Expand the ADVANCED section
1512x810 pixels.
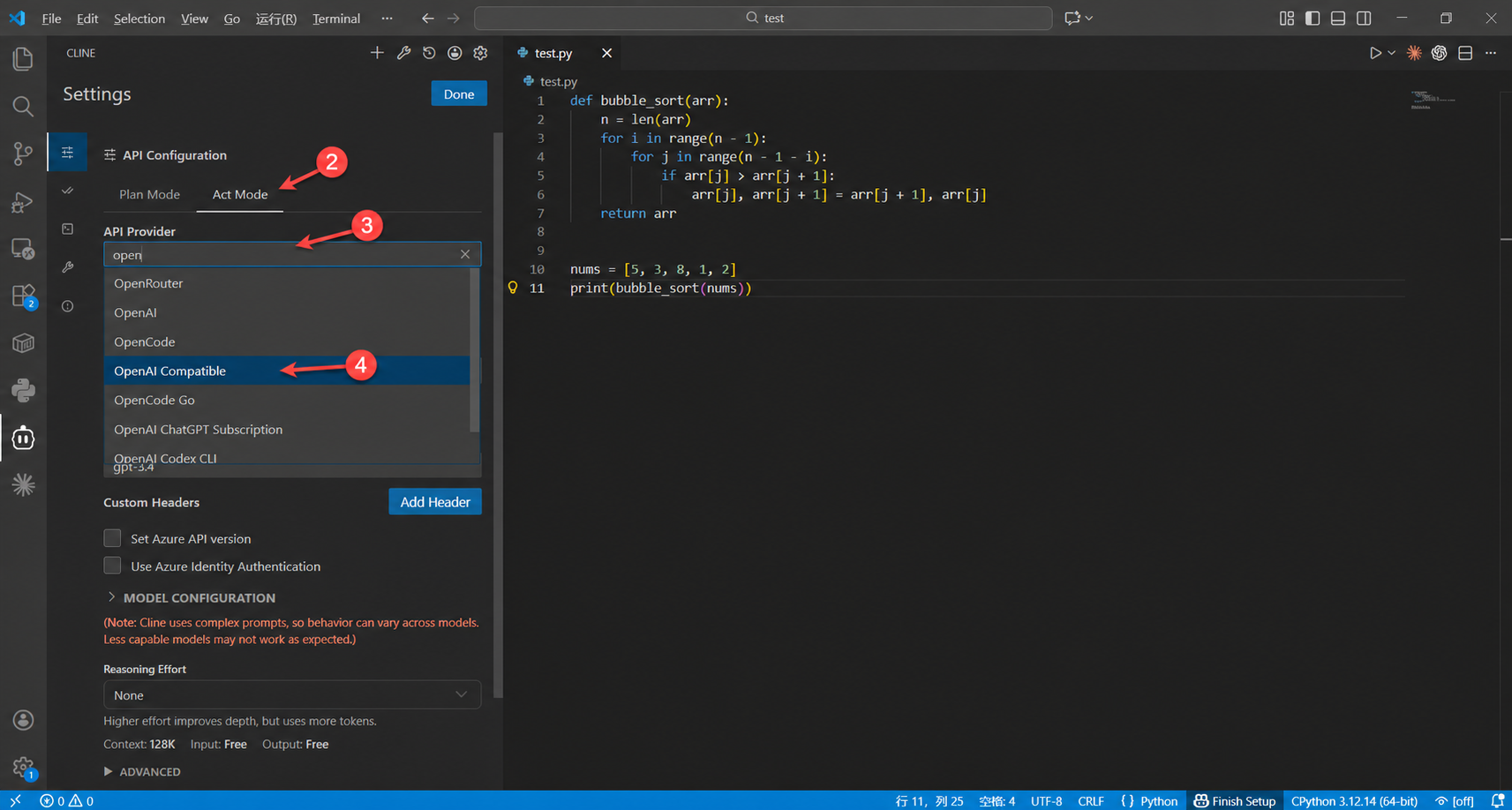(143, 771)
